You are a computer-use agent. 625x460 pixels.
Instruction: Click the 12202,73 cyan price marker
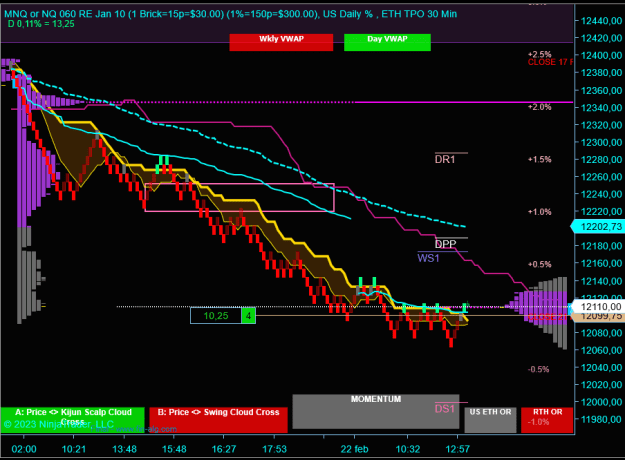tap(598, 226)
